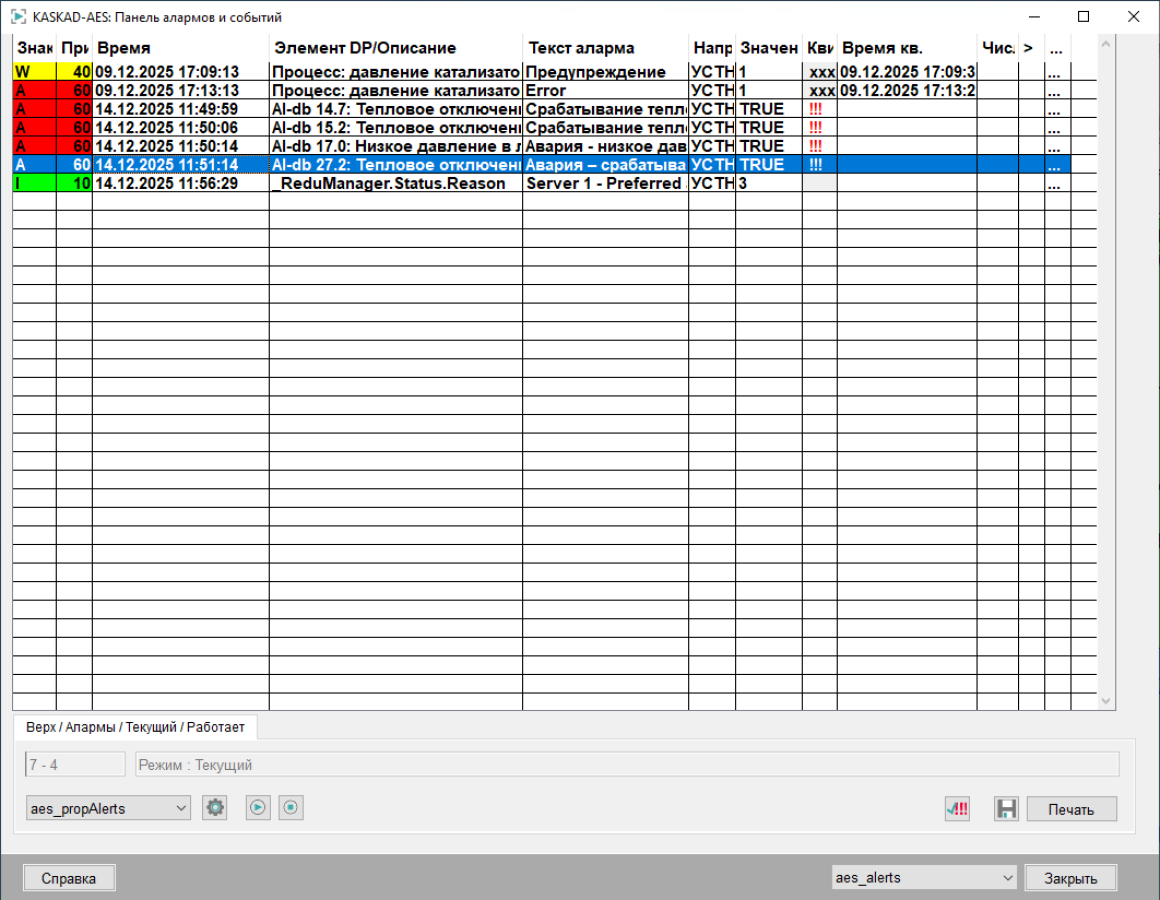This screenshot has height=900, width=1160.
Task: Click the Печать button
Action: click(1071, 809)
